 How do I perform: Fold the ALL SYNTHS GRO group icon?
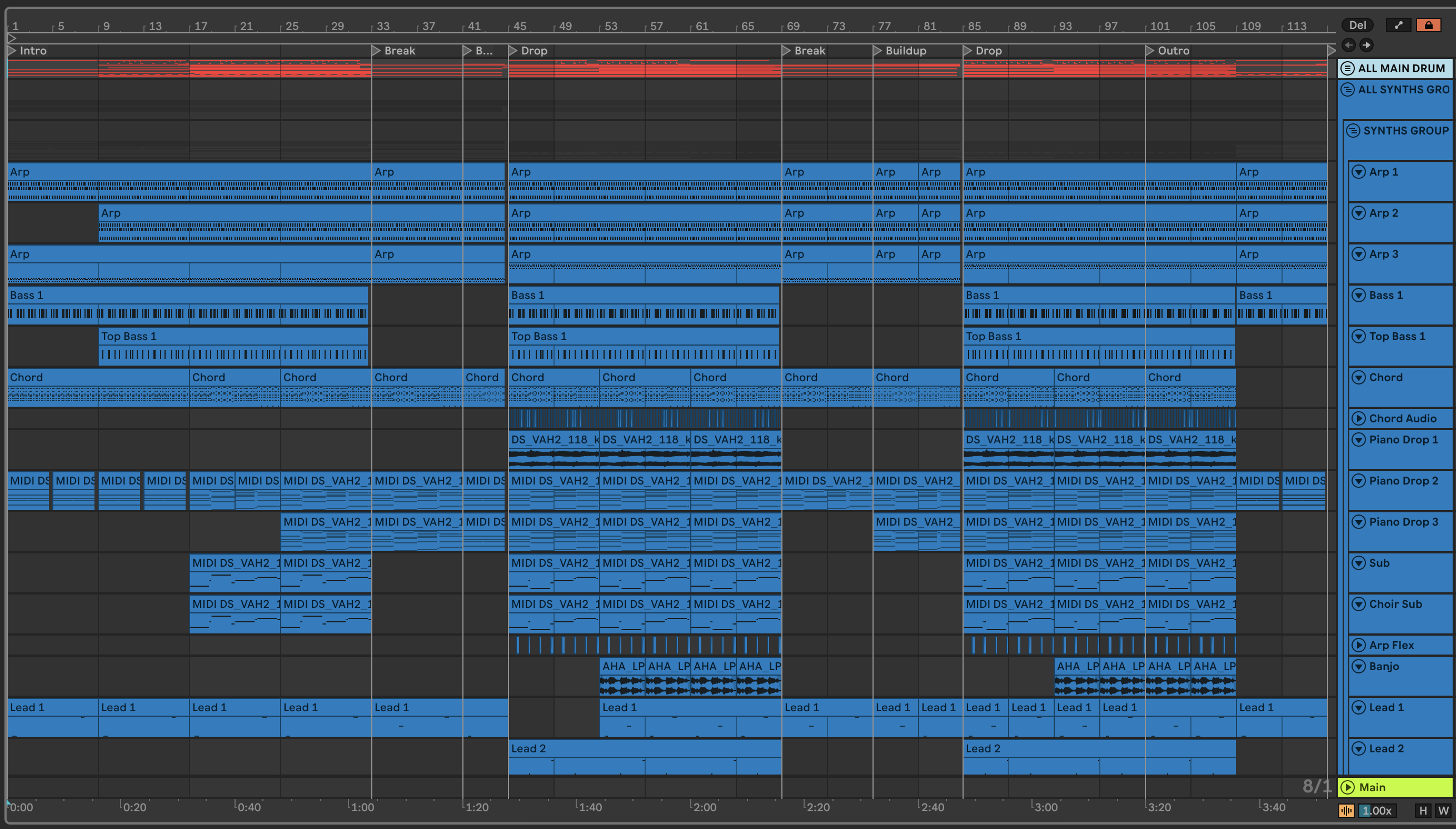[x=1347, y=89]
